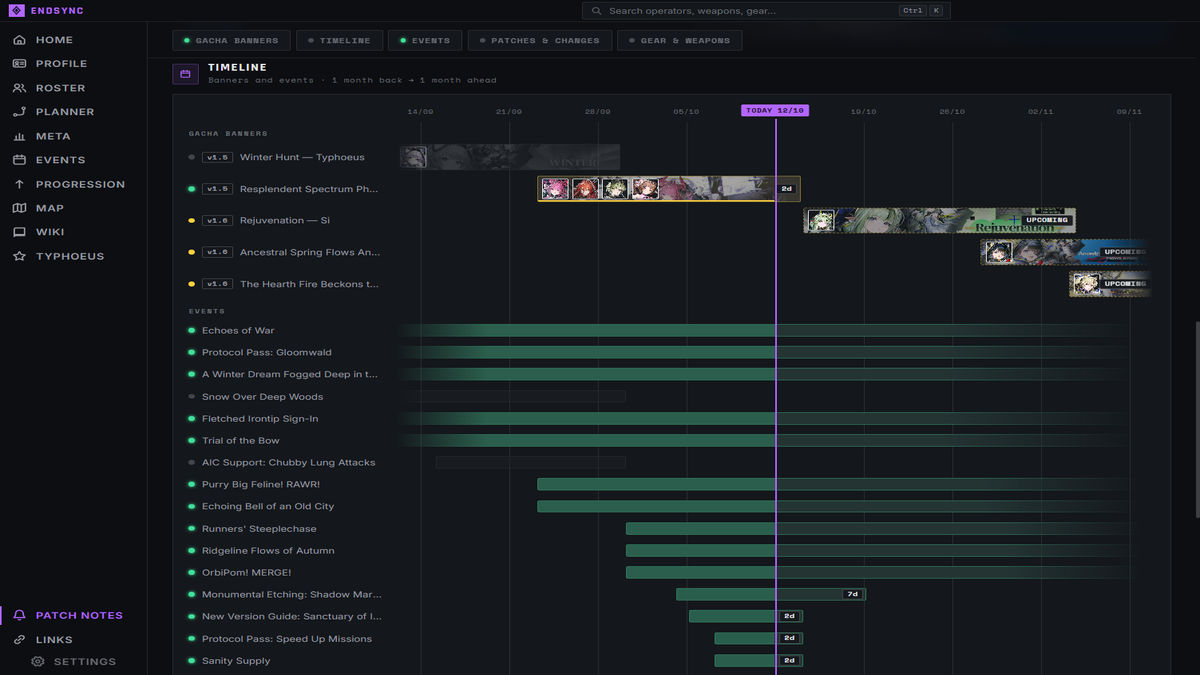Toggle the Timeline filter chip
1200x675 pixels.
pos(339,41)
